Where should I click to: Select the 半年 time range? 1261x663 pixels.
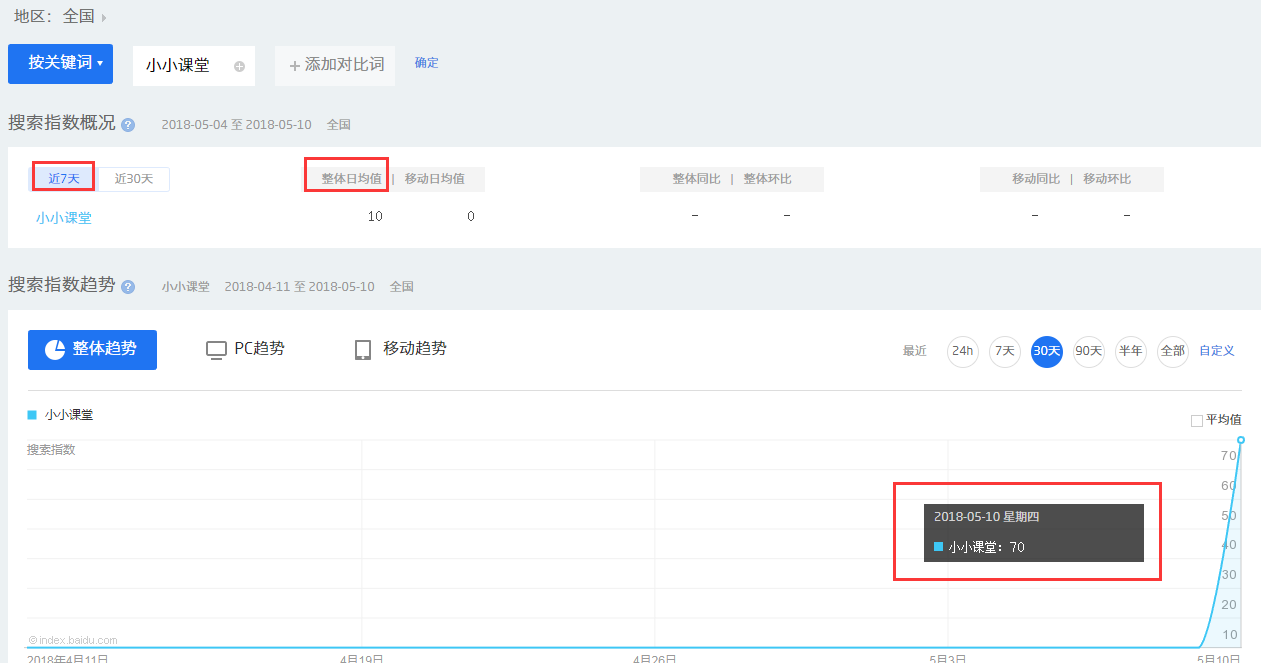click(1131, 351)
